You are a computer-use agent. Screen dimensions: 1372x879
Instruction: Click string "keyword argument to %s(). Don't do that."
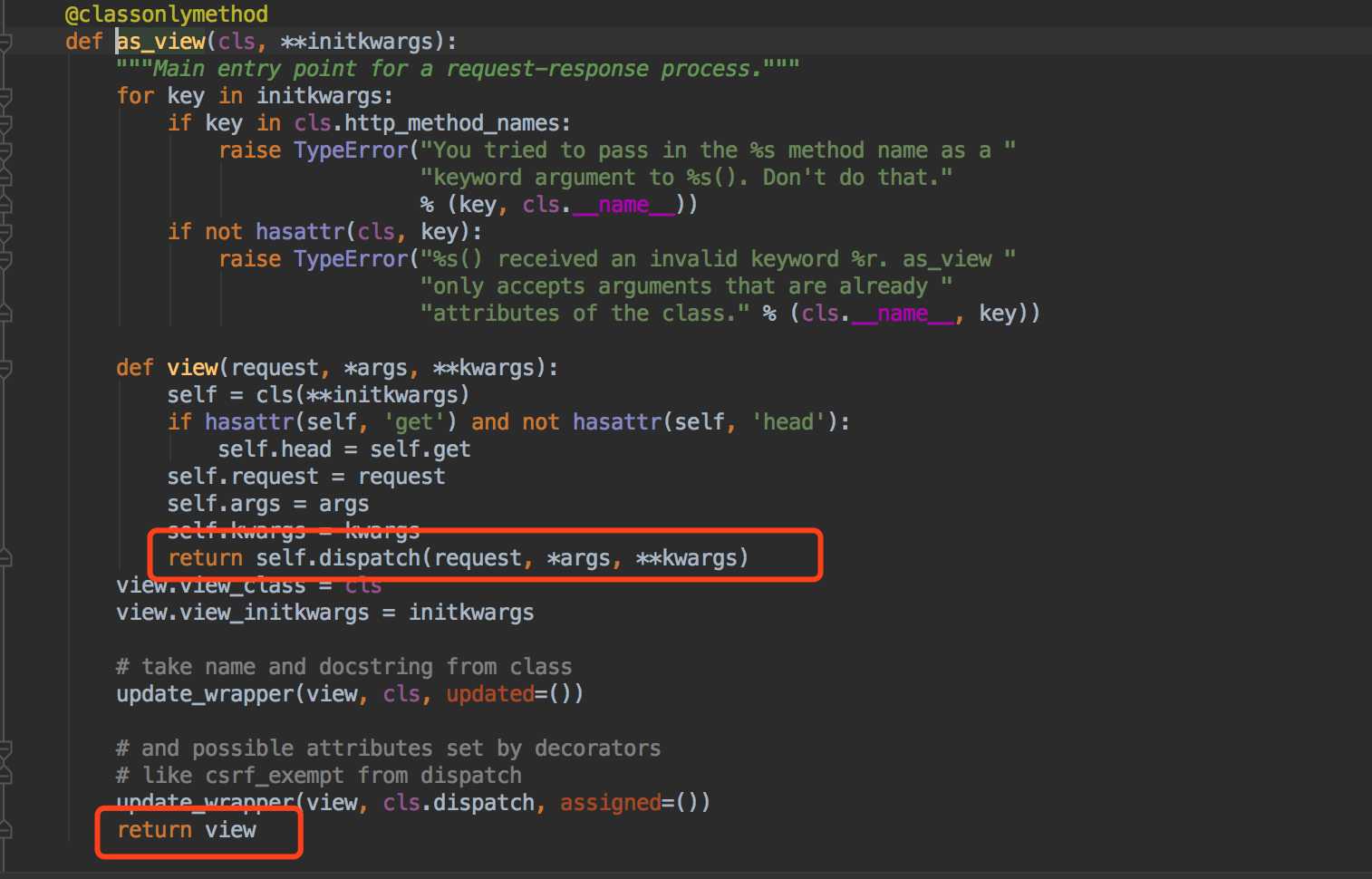686,178
